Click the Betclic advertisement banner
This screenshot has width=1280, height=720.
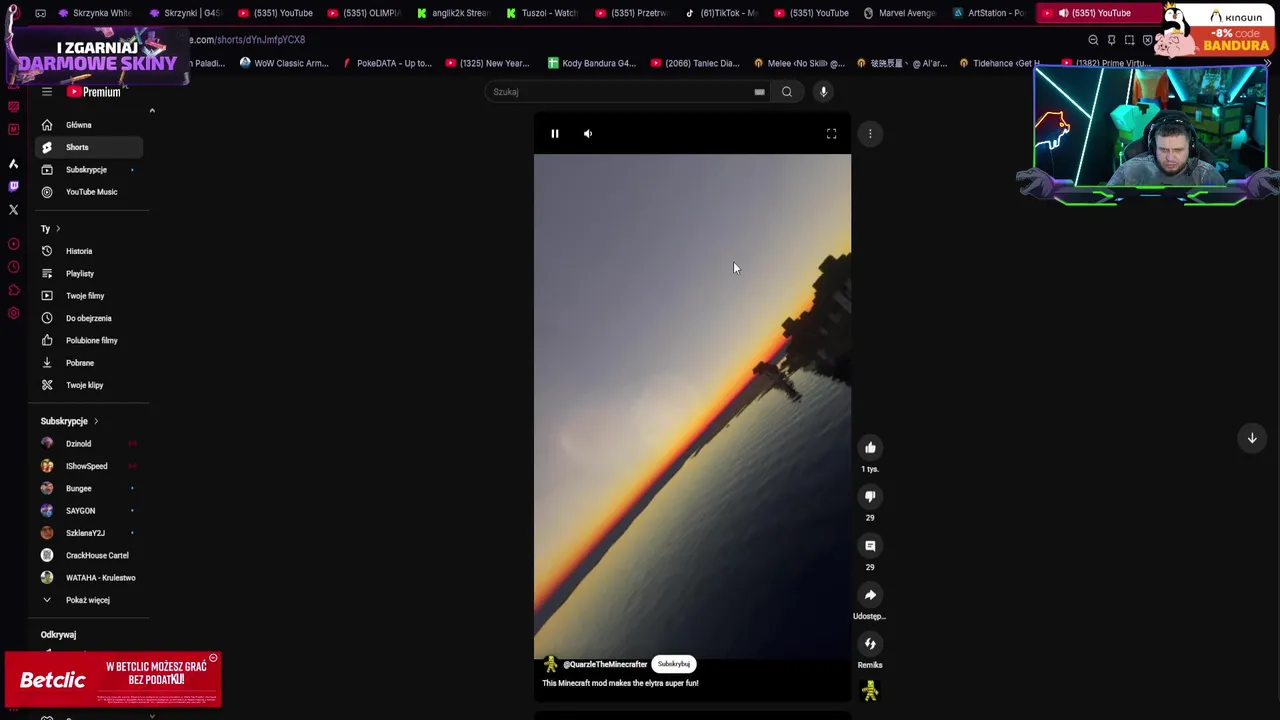[x=113, y=680]
